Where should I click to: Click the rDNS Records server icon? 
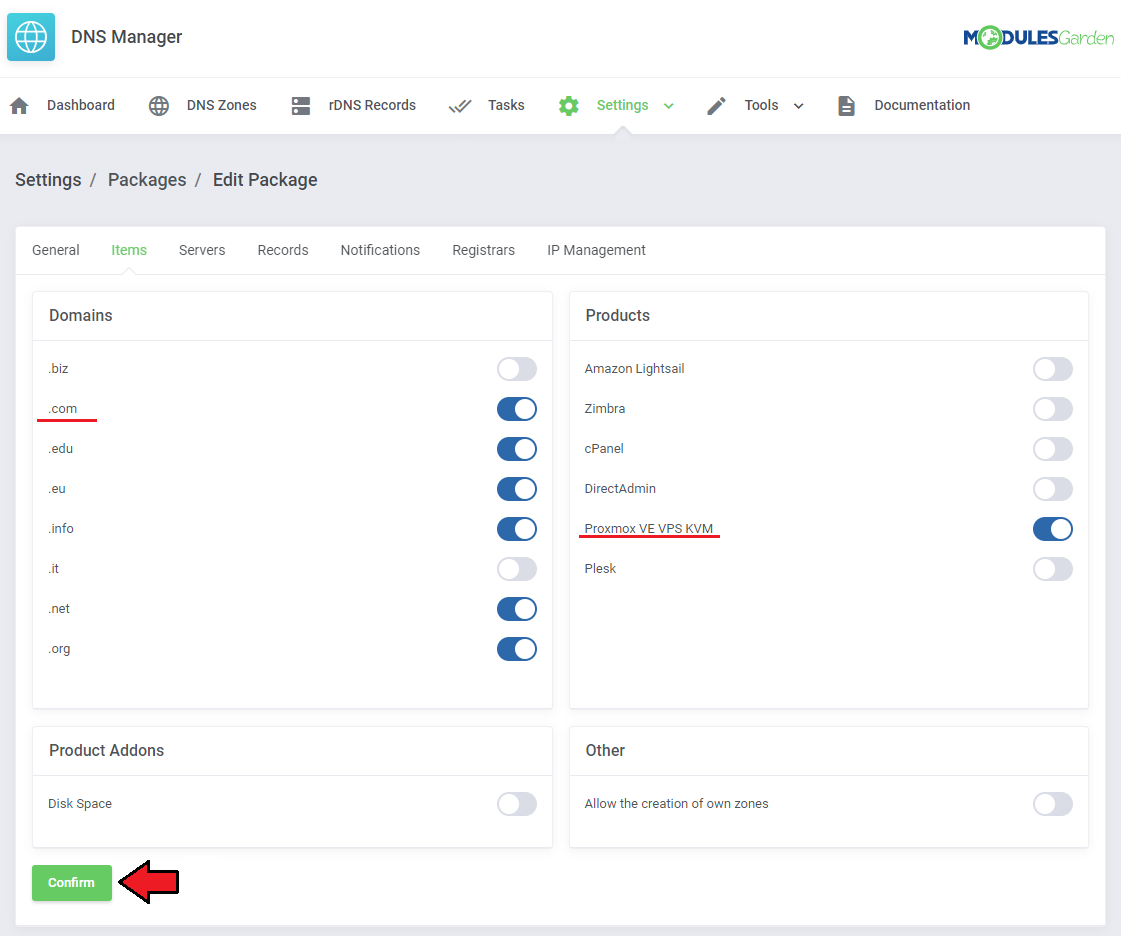click(x=301, y=106)
